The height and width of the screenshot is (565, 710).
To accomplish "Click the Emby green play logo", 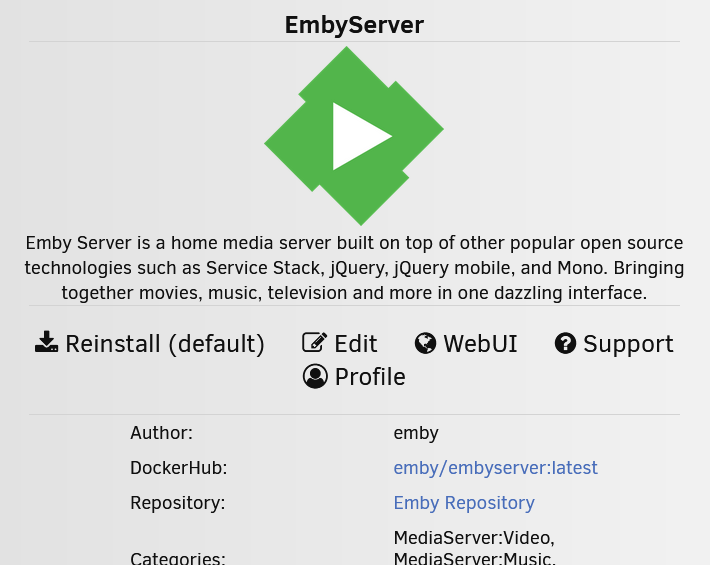I will 354,136.
